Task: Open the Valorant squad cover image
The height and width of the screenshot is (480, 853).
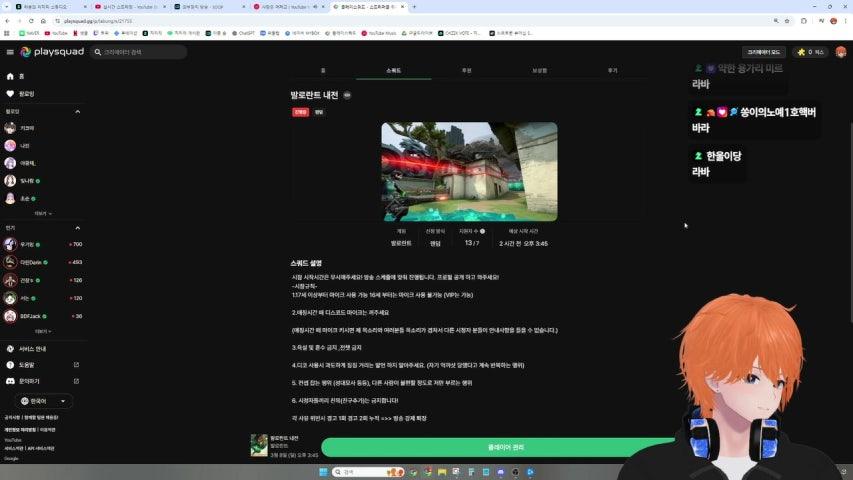Action: click(x=469, y=171)
